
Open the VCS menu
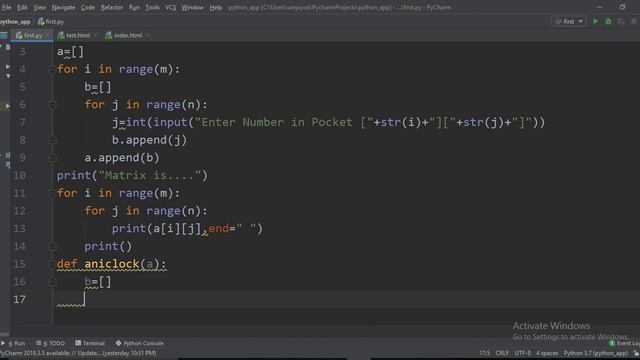(171, 7)
